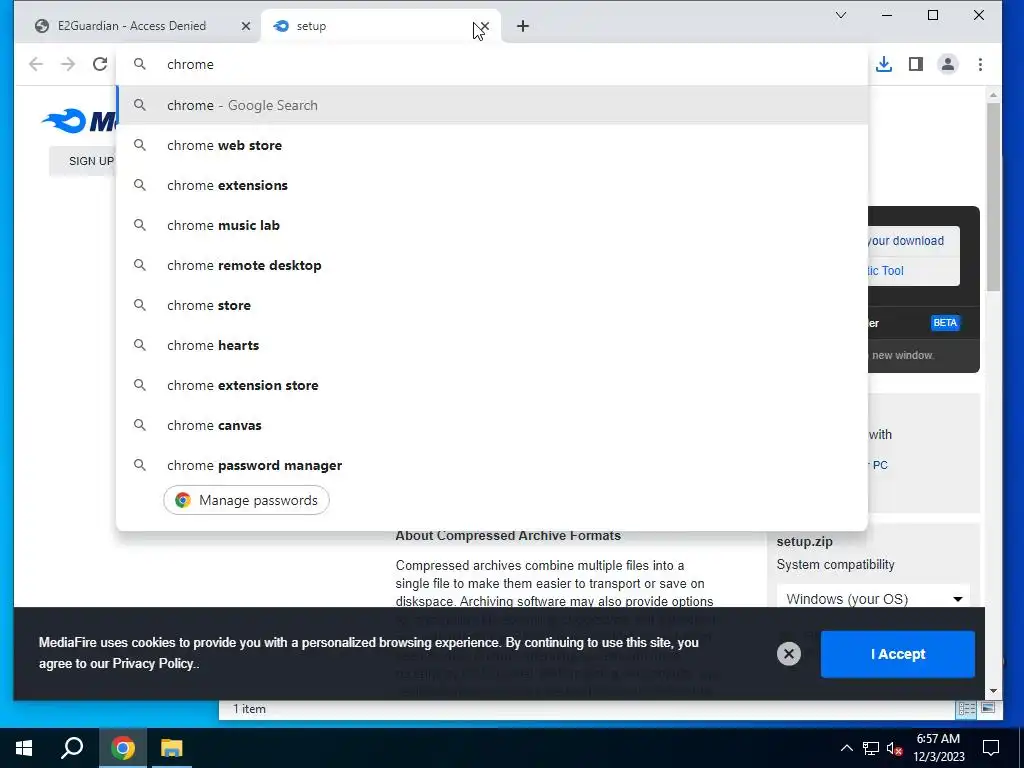Choose the chrome canvas suggestion
The image size is (1024, 768).
492,425
